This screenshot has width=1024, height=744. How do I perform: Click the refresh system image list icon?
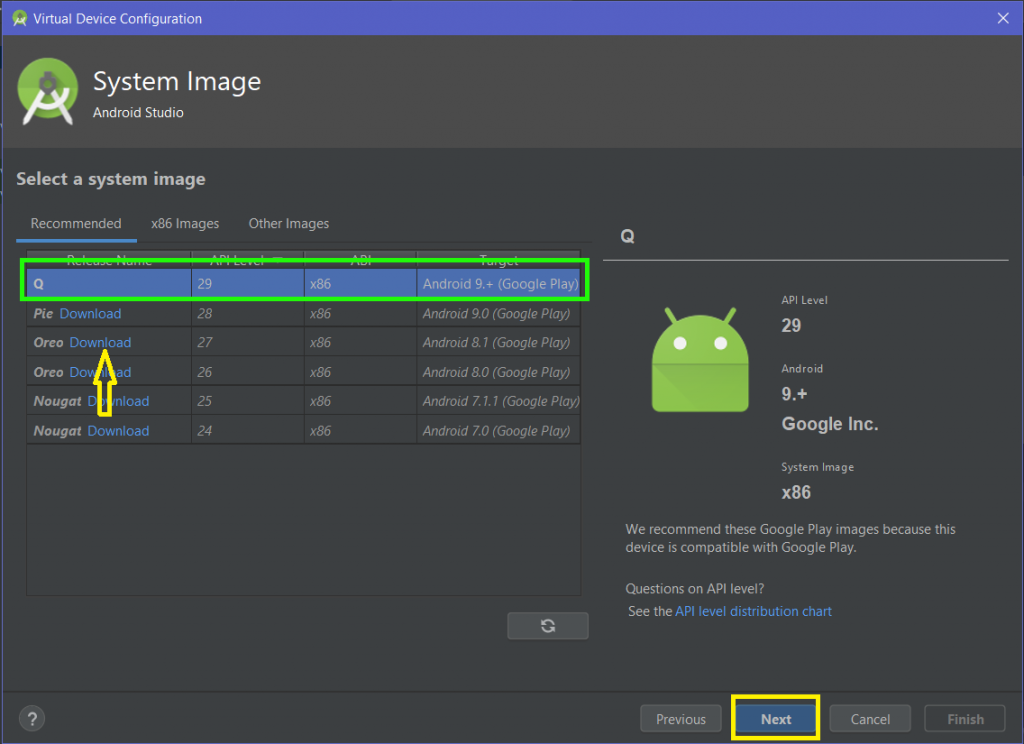click(547, 625)
